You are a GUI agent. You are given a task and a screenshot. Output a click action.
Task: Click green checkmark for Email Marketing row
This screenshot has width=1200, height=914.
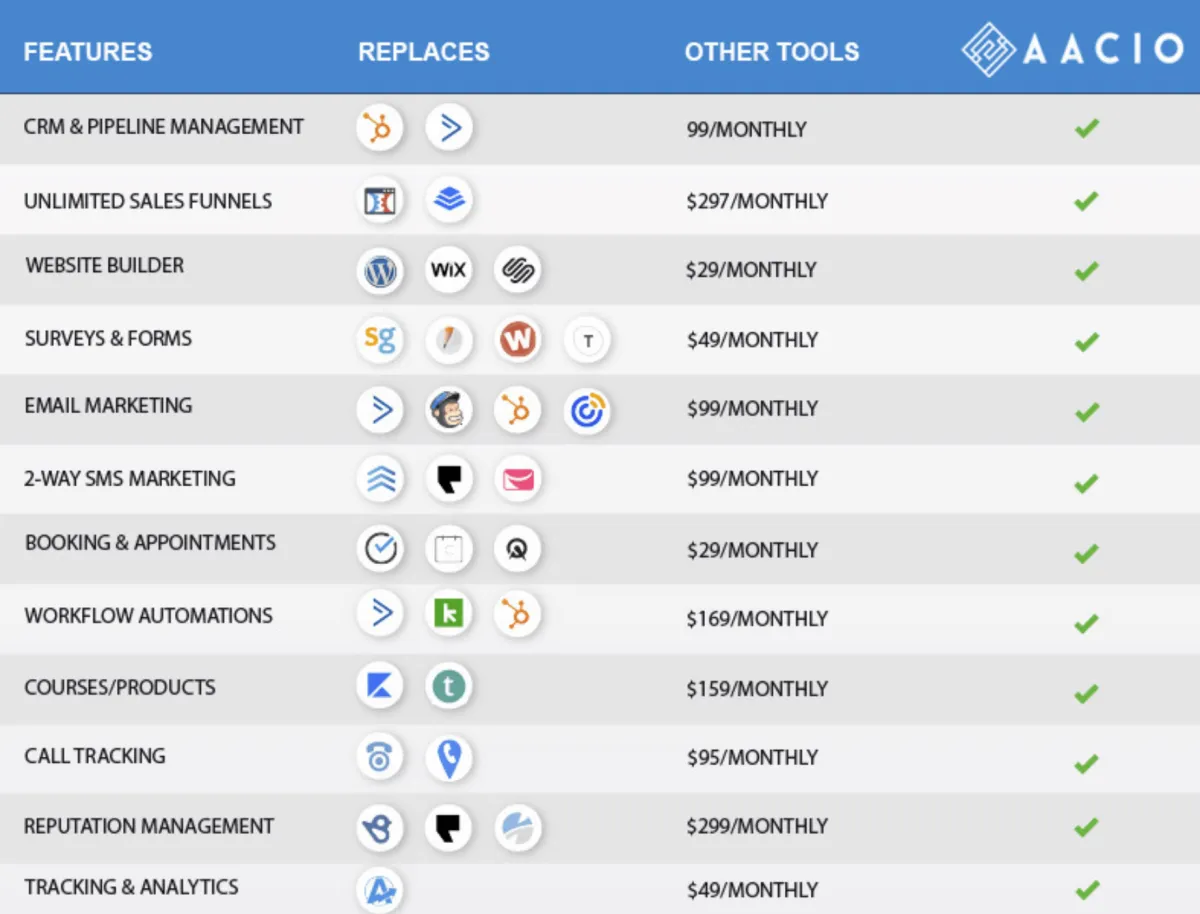(1086, 411)
